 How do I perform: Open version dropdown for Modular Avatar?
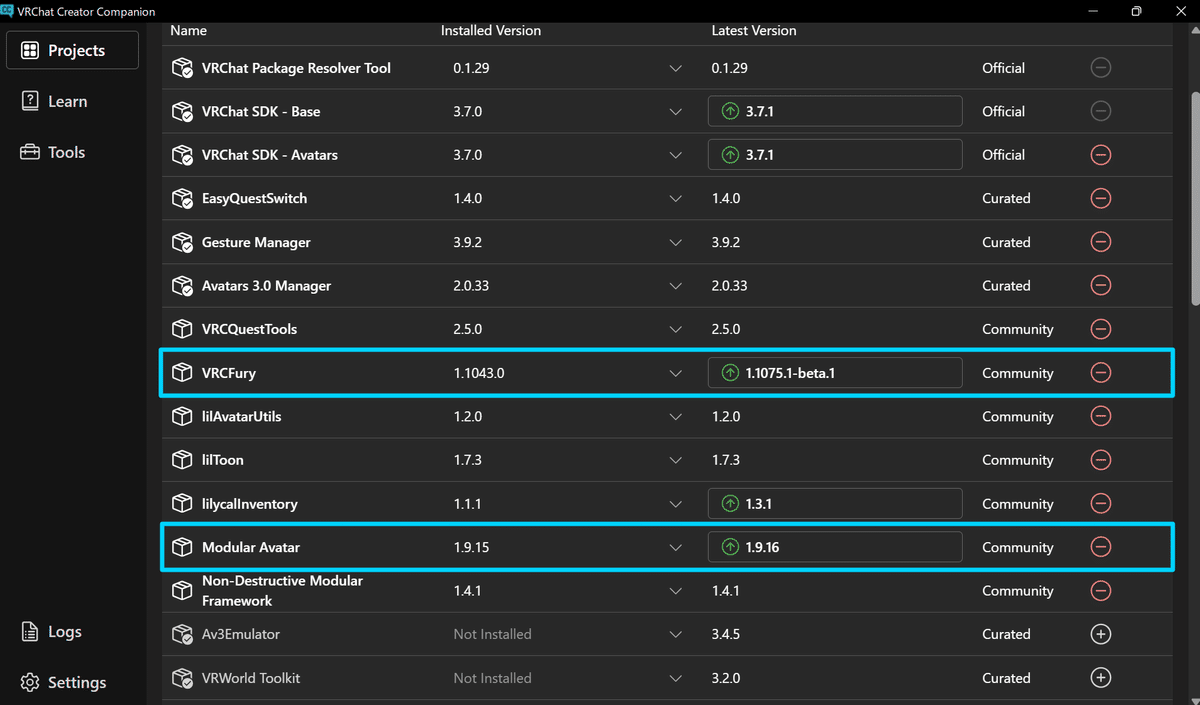click(676, 547)
